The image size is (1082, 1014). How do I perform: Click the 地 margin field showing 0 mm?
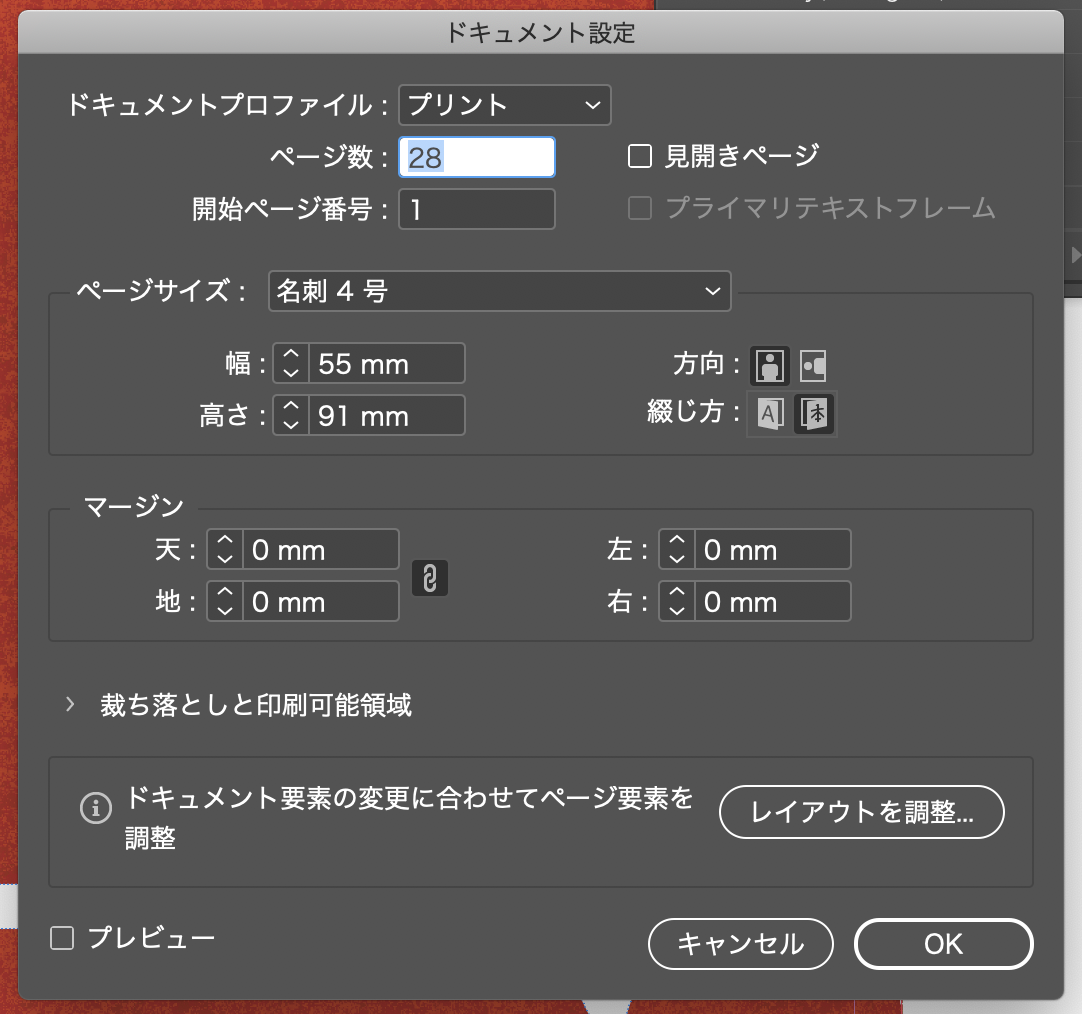[x=321, y=601]
